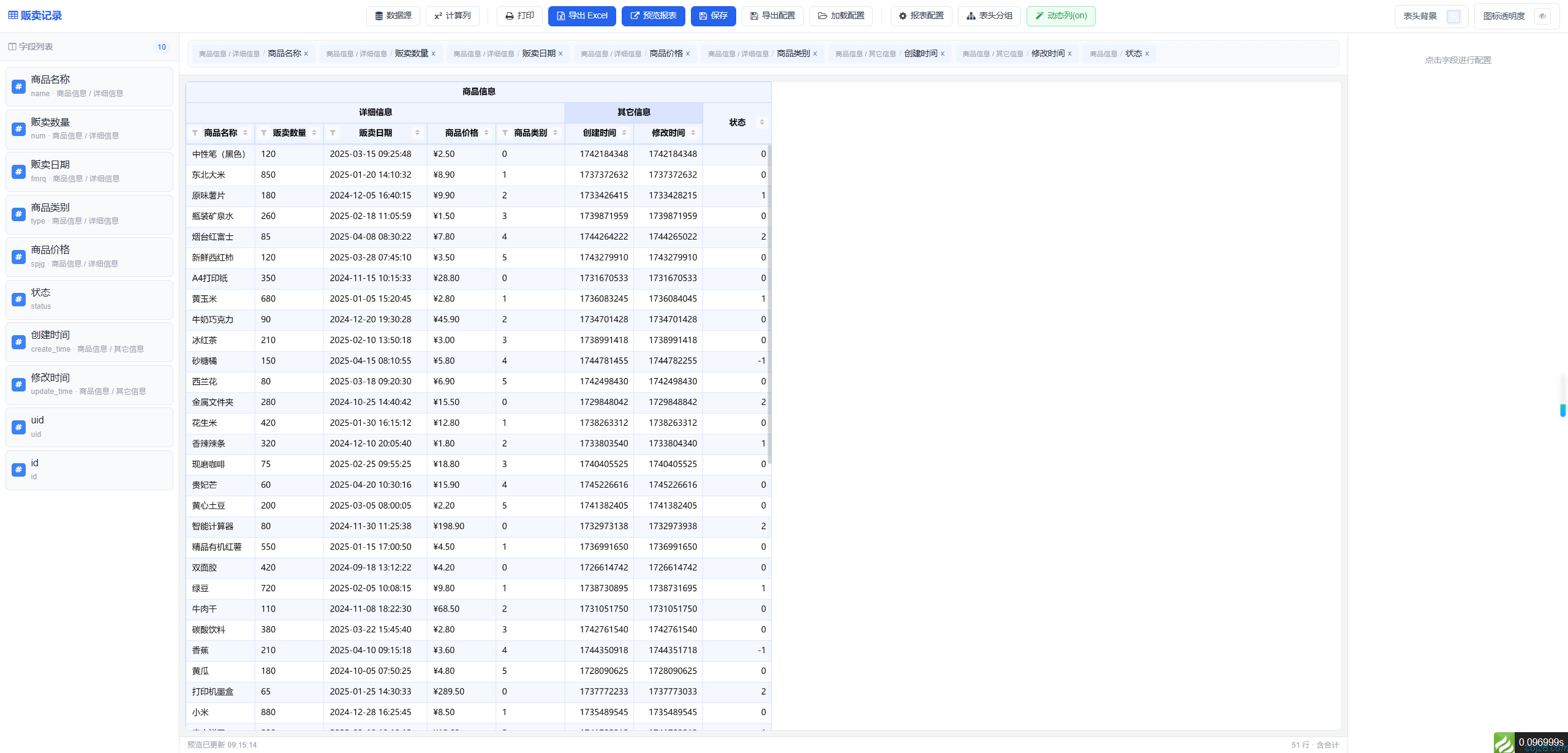1568x753 pixels.
Task: Click the # icon of 商品名称 field
Action: tap(18, 86)
